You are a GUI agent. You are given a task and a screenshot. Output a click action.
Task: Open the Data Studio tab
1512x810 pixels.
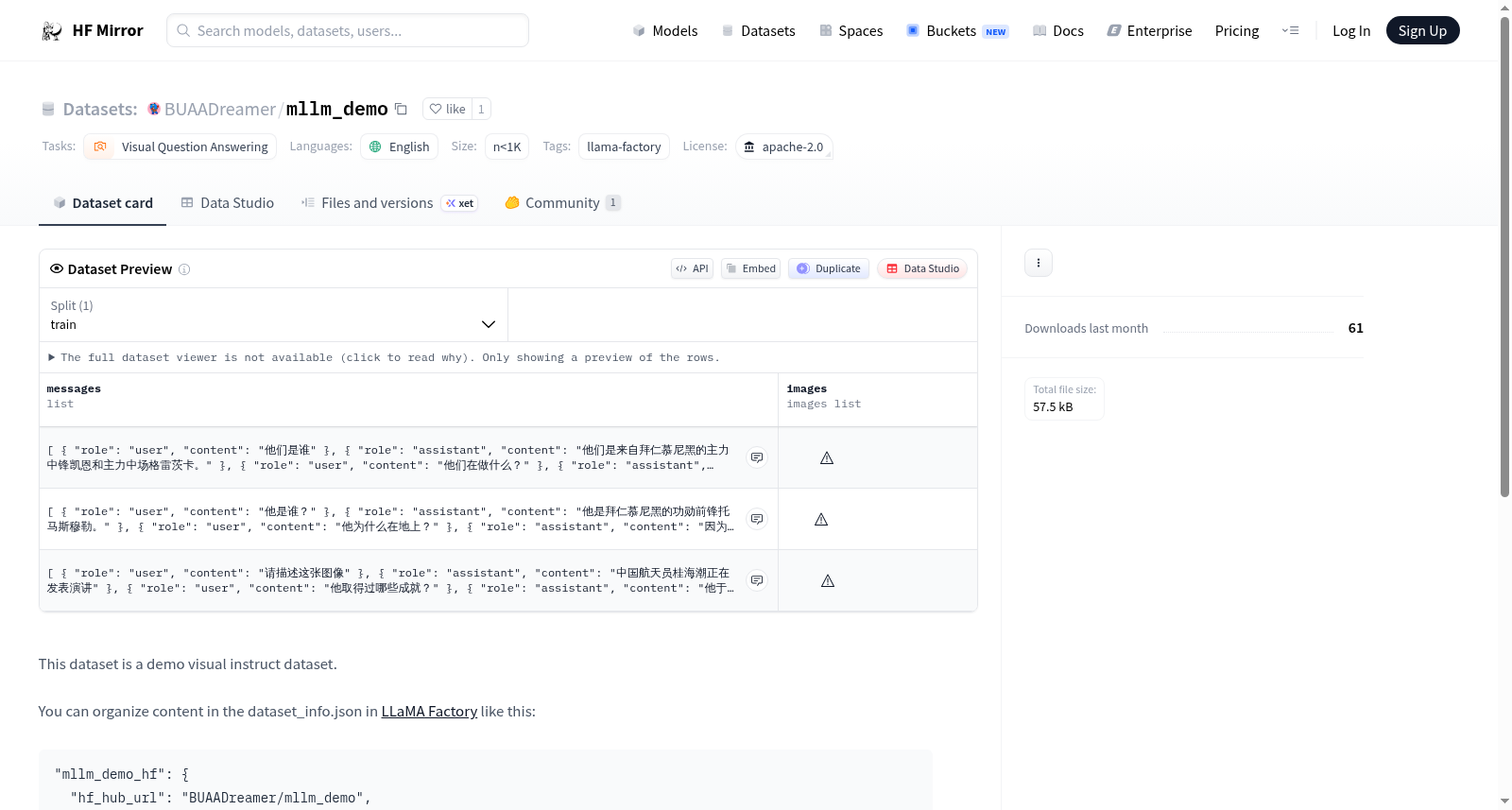click(x=228, y=203)
